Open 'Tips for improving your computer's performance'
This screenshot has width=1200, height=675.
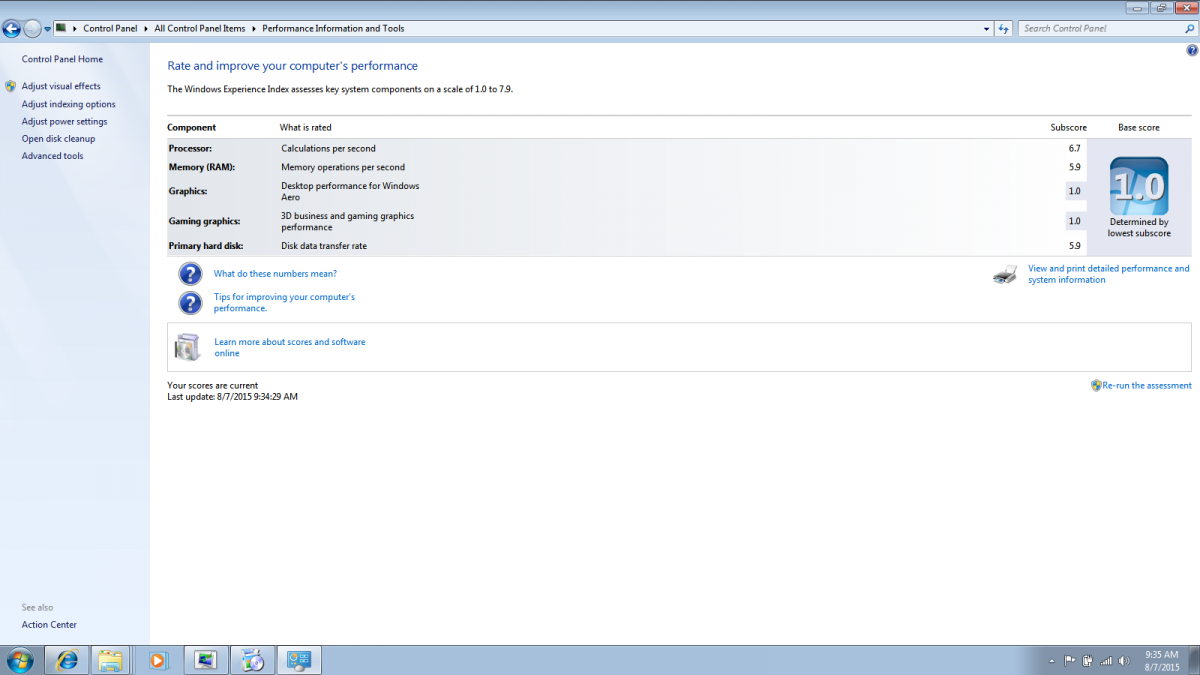pos(284,303)
